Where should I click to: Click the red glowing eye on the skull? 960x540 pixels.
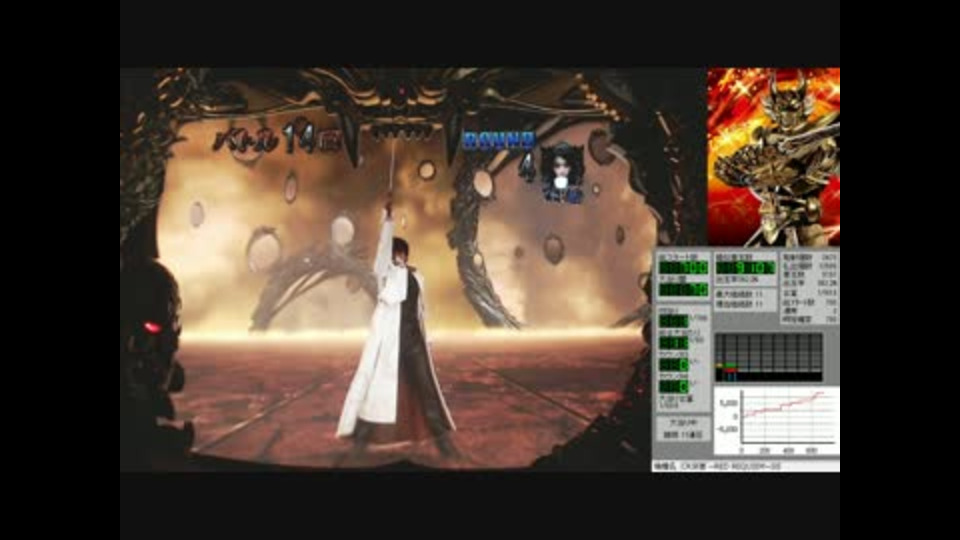[x=152, y=328]
